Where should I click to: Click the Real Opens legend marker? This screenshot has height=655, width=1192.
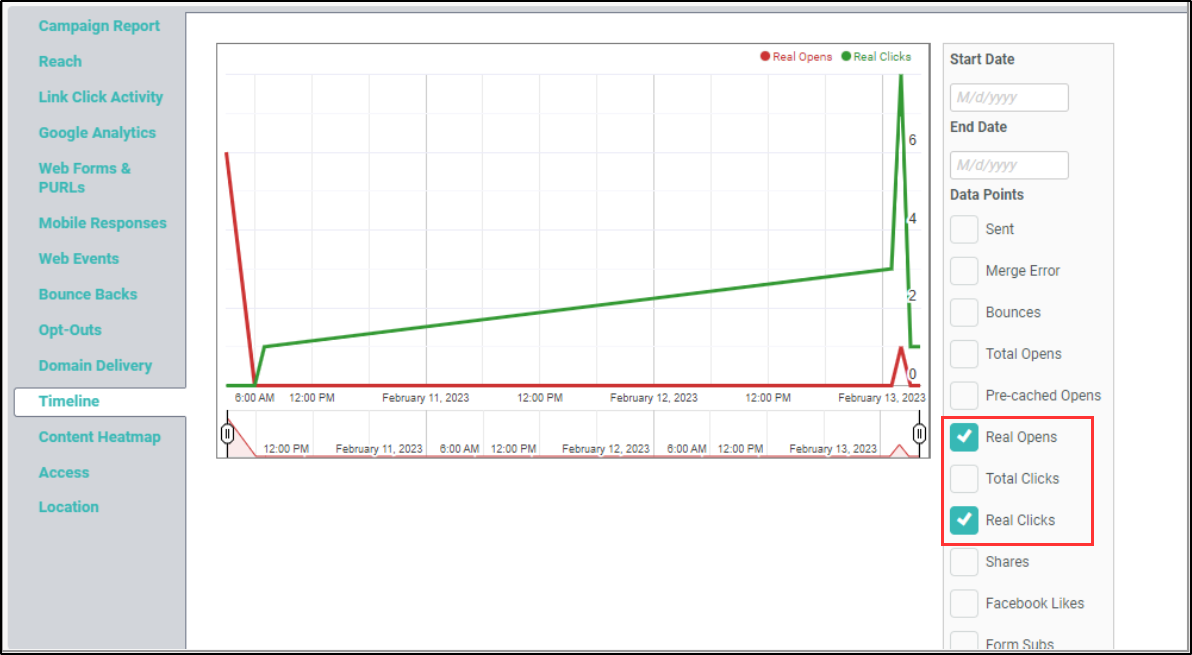coord(766,57)
